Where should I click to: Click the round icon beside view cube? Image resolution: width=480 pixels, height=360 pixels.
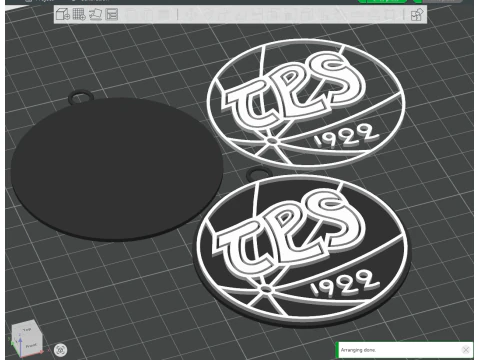point(60,350)
